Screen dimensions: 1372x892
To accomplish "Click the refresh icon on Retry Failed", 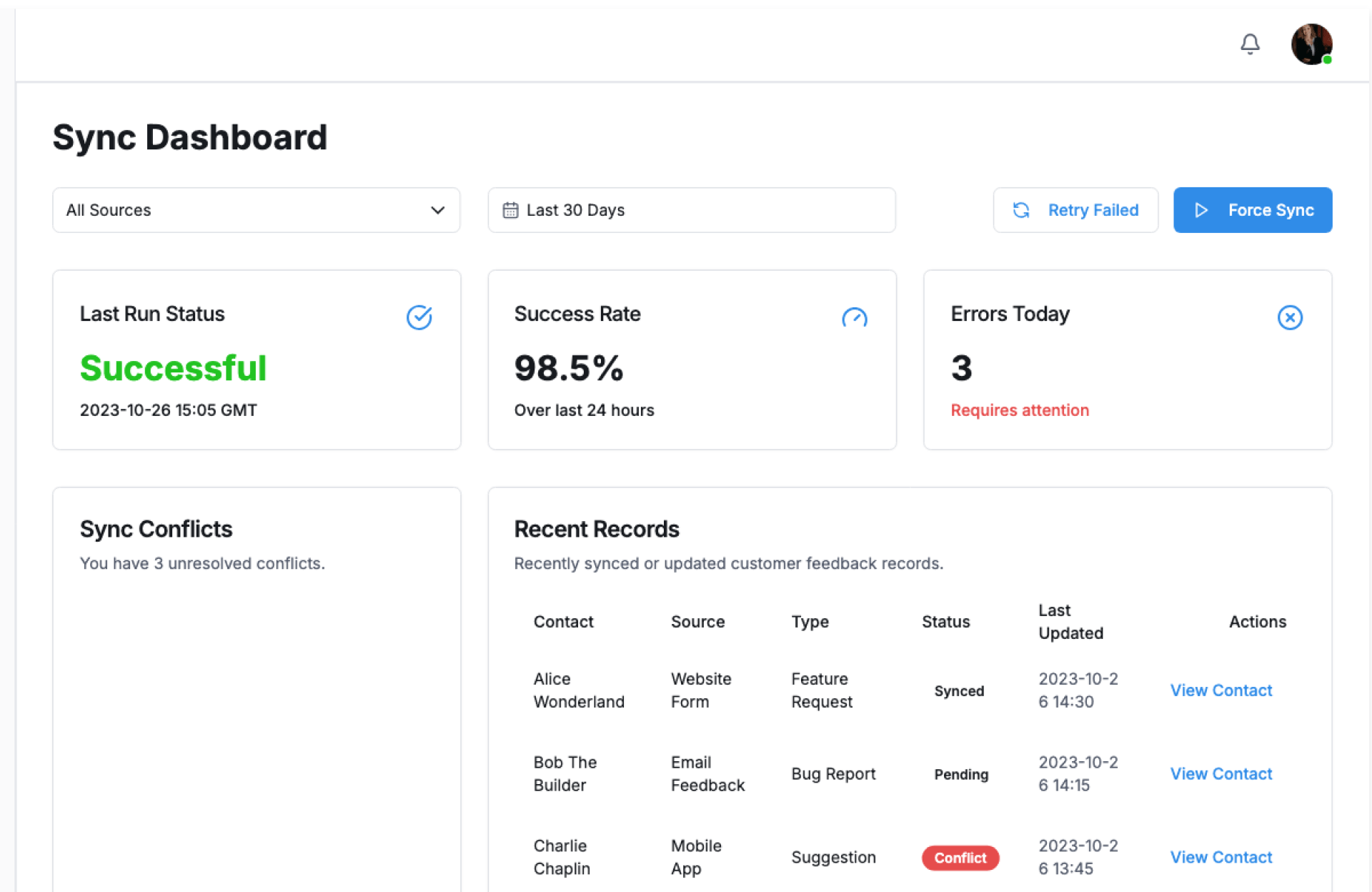I will 1021,210.
